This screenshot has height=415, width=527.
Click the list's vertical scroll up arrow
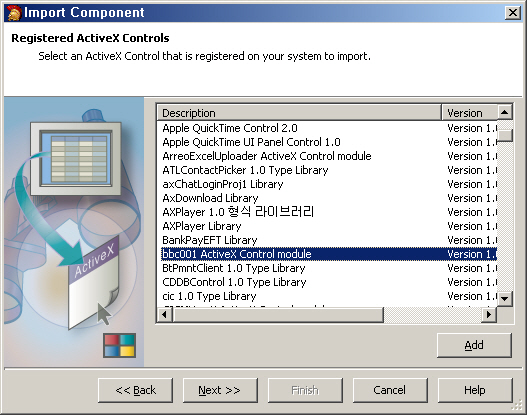click(504, 112)
